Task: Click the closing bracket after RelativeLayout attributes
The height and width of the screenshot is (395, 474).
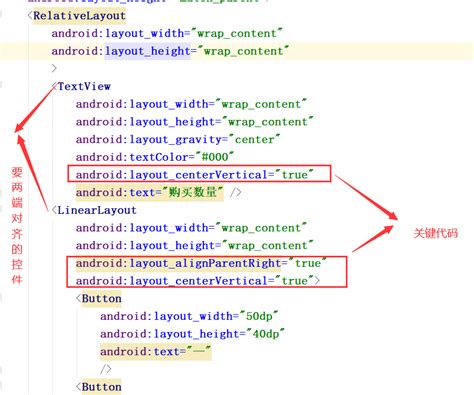Action: coord(54,68)
